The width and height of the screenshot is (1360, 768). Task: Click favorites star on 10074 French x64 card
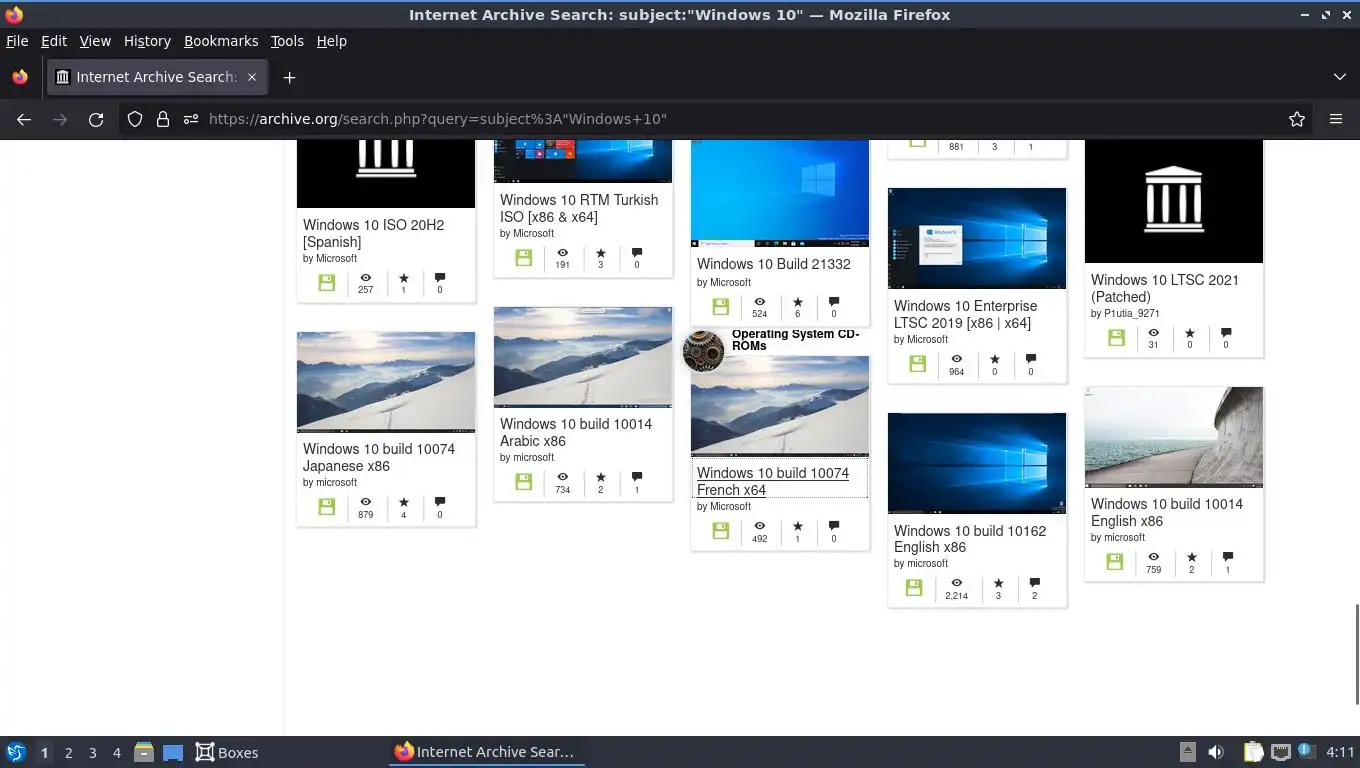(798, 526)
